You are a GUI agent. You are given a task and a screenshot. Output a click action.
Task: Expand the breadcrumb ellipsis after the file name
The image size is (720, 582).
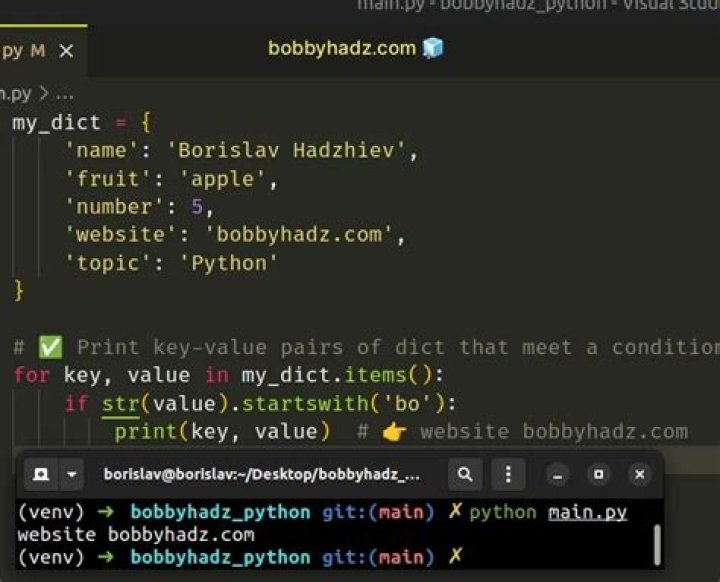point(65,93)
